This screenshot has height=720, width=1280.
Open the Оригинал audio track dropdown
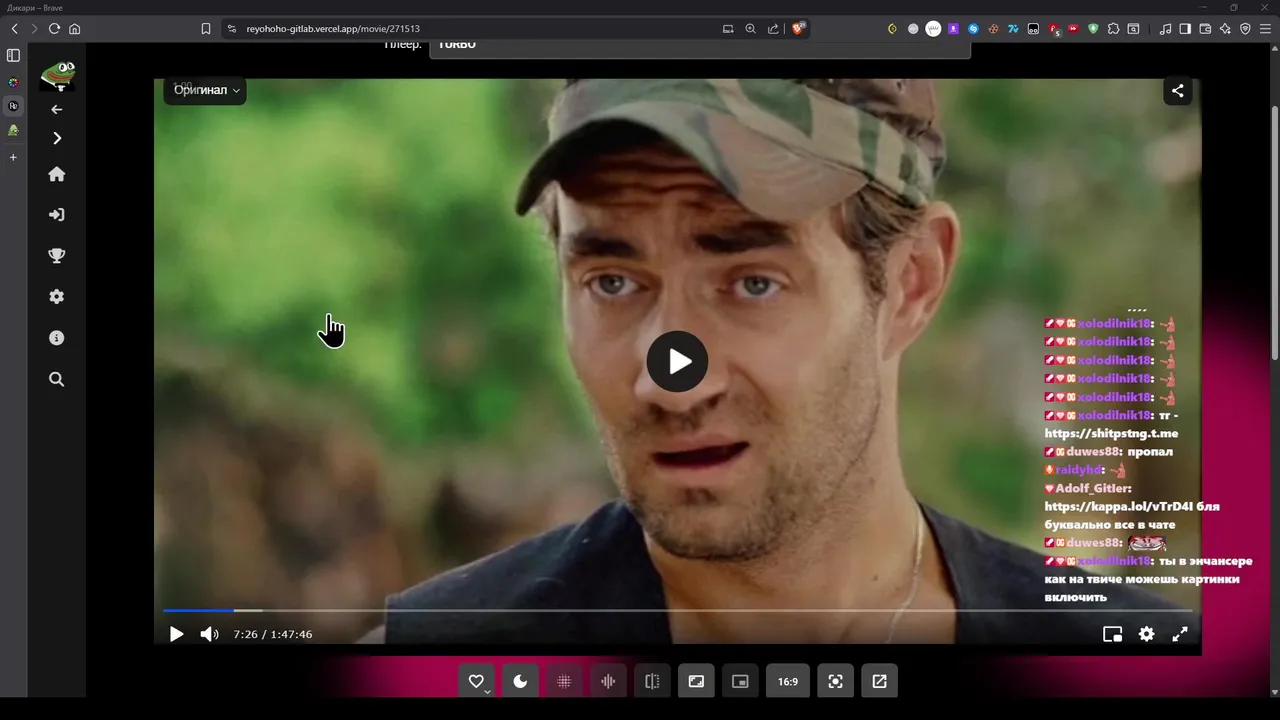pyautogui.click(x=205, y=90)
